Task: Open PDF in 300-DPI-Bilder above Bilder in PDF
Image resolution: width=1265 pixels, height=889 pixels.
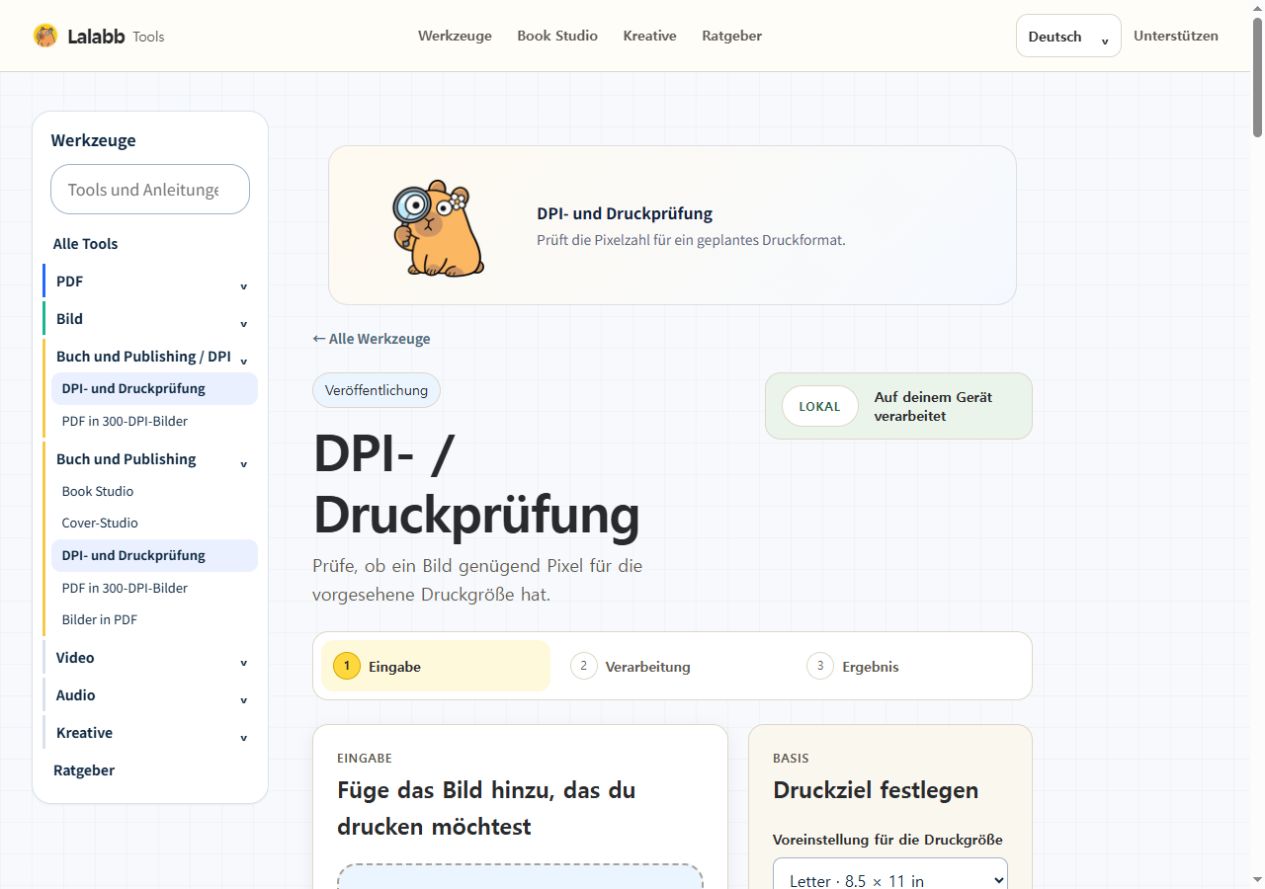Action: [125, 588]
